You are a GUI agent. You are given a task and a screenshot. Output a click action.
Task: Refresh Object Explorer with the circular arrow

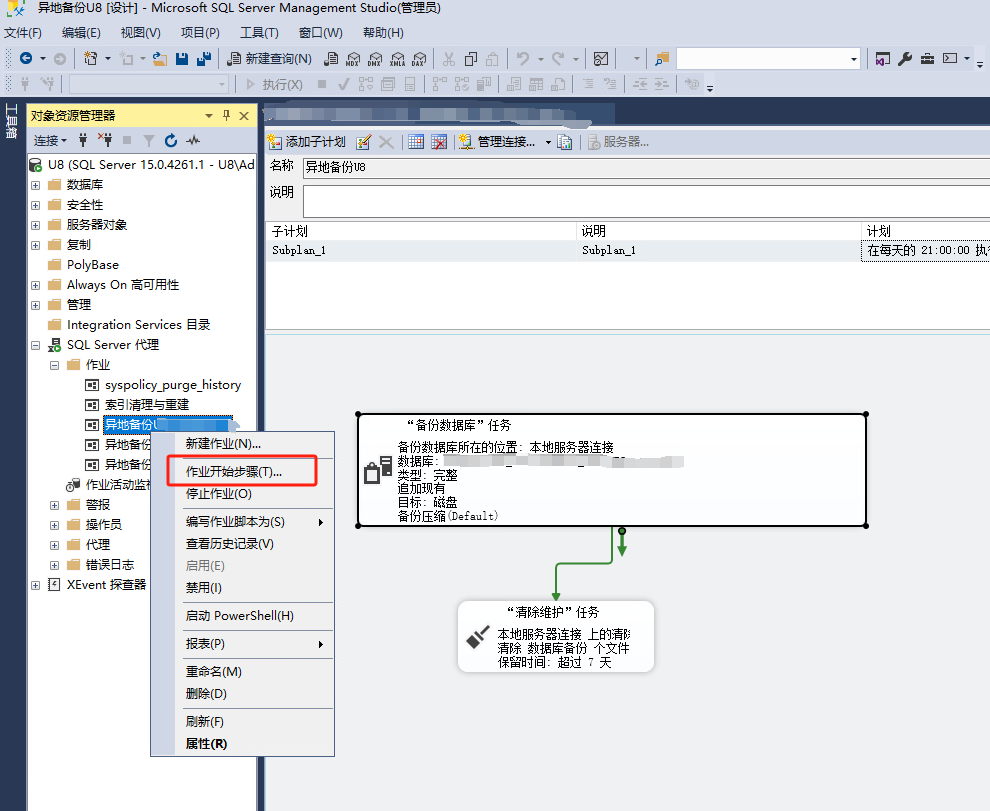point(170,140)
